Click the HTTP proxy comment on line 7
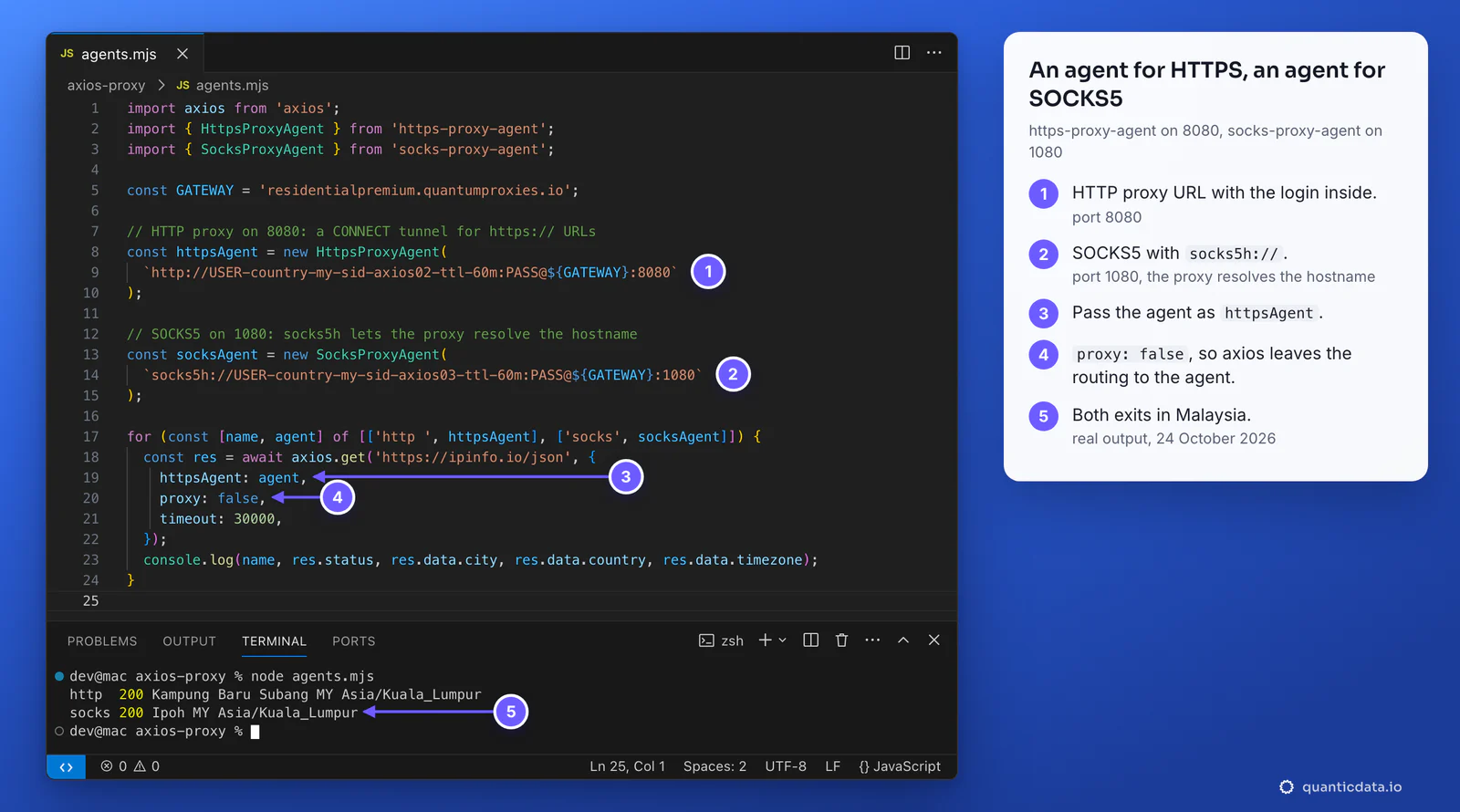The width and height of the screenshot is (1460, 812). (360, 232)
